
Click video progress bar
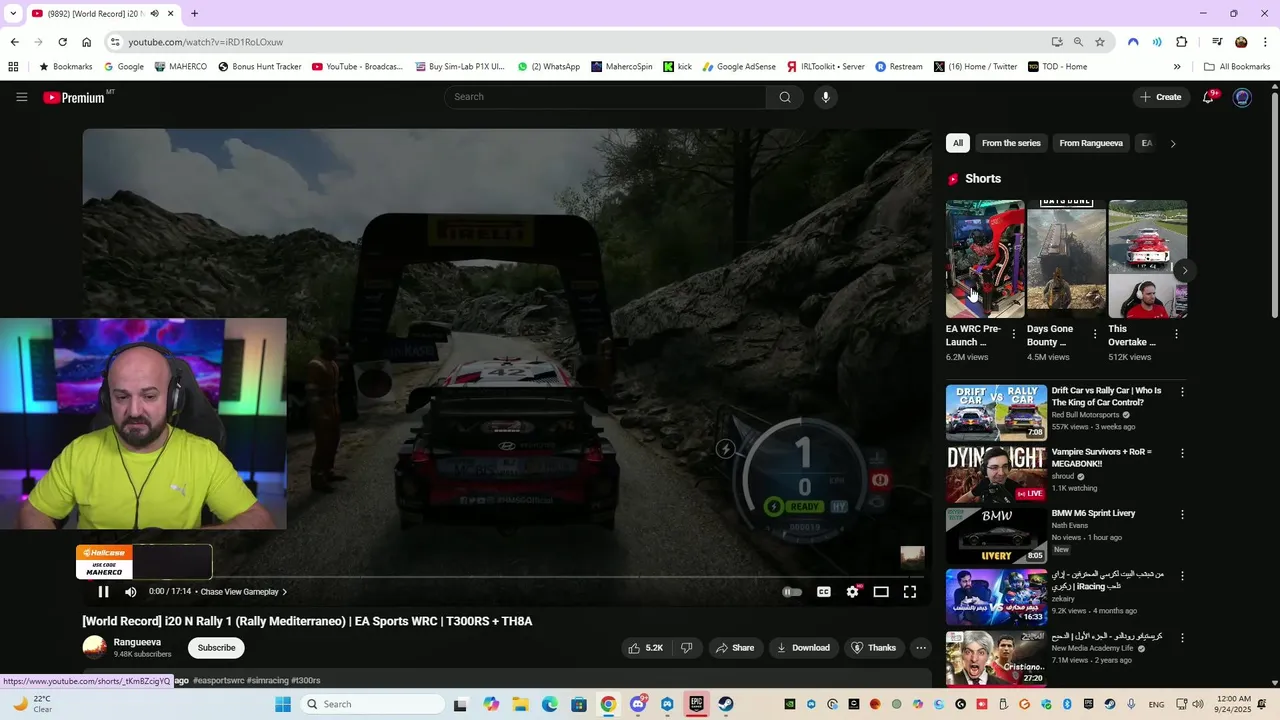506,577
